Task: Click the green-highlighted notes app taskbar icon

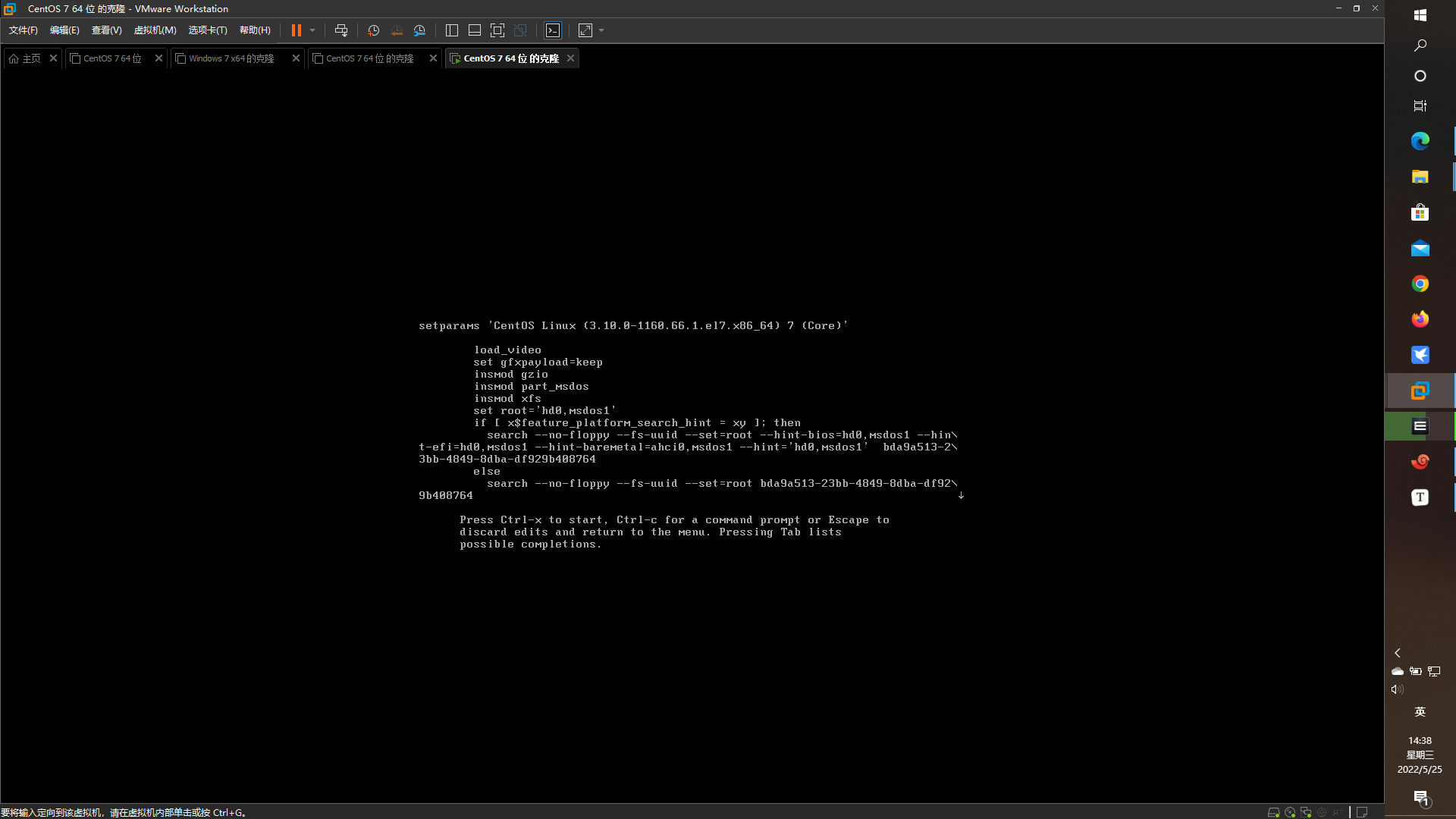Action: click(x=1420, y=426)
